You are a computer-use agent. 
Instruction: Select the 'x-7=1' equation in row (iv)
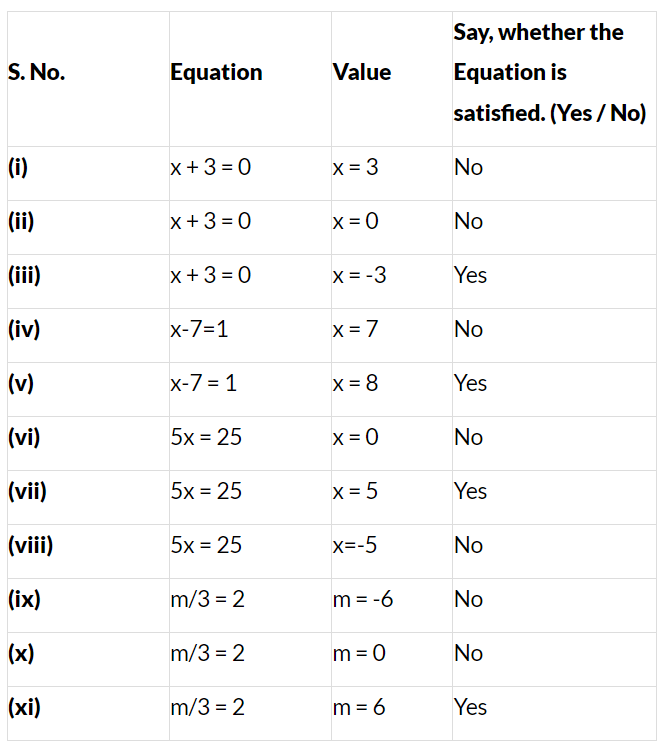pyautogui.click(x=199, y=329)
